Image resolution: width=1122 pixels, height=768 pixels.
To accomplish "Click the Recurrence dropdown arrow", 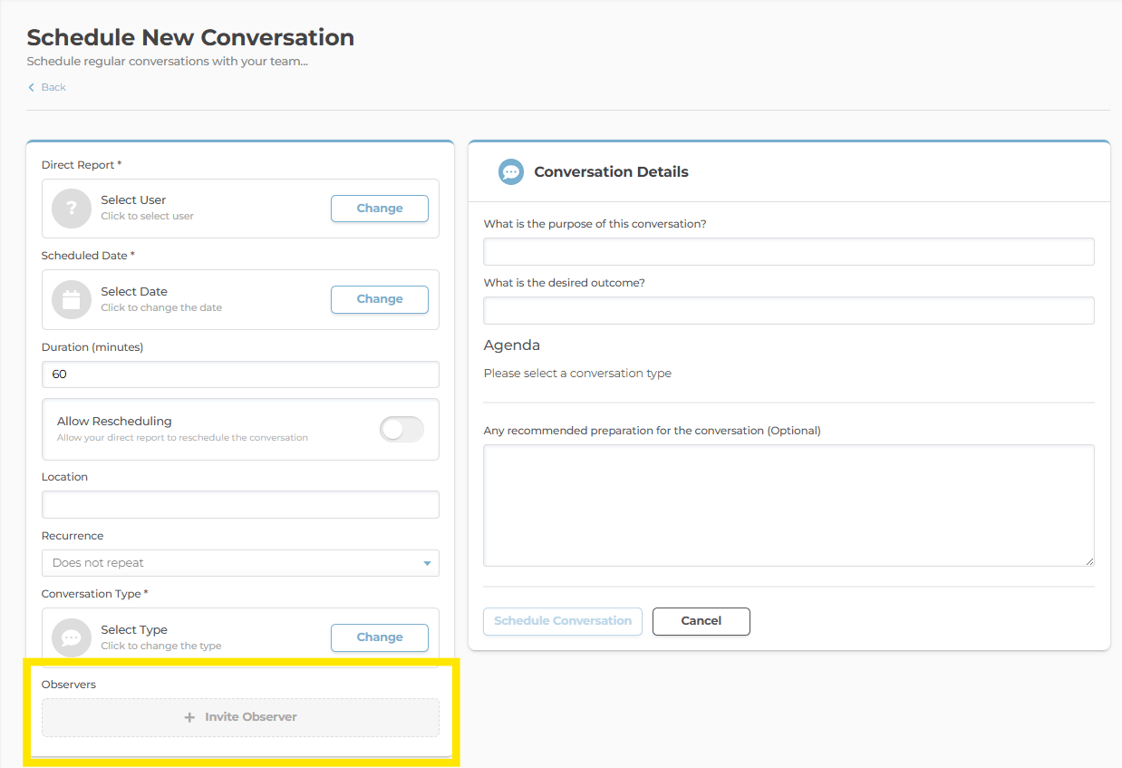I will click(427, 563).
